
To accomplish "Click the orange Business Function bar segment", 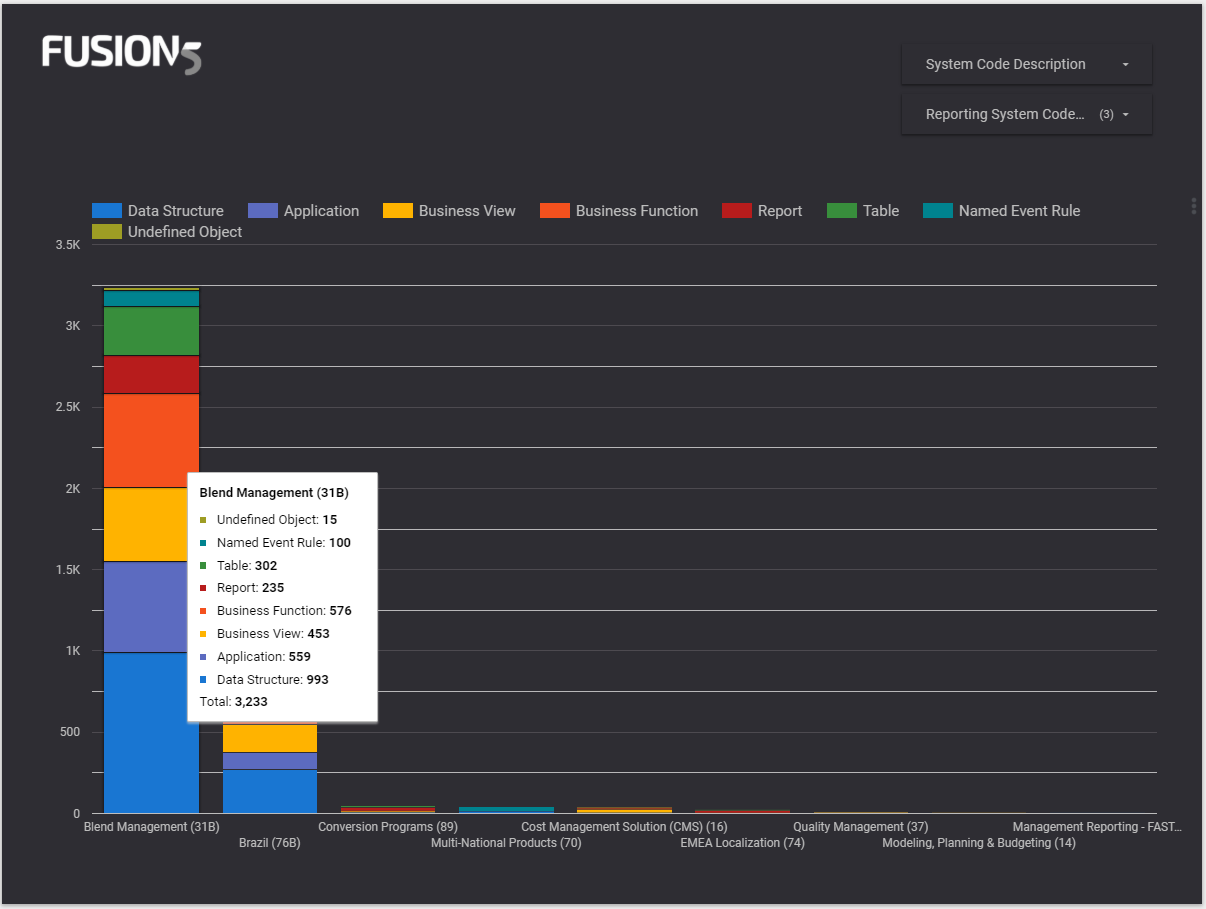I will click(150, 440).
